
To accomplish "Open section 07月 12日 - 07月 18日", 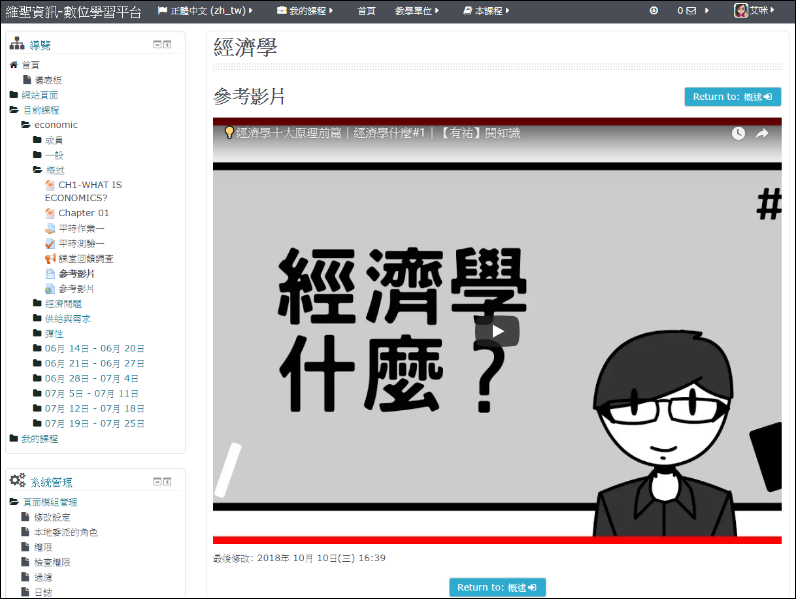I will point(94,409).
